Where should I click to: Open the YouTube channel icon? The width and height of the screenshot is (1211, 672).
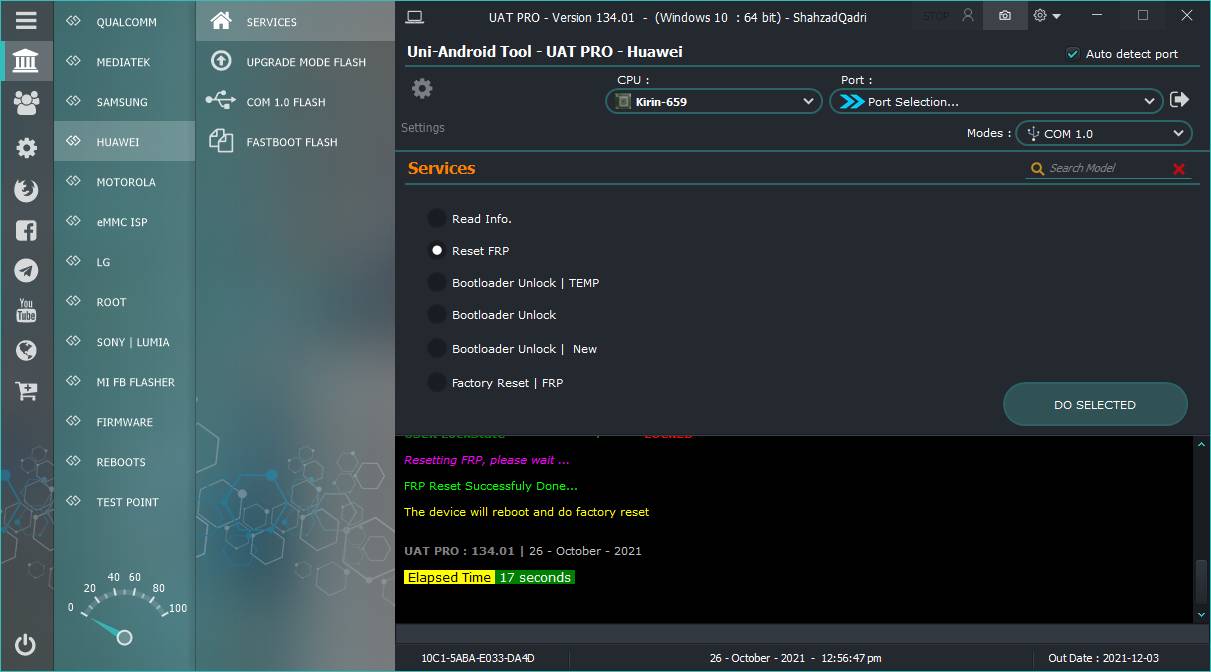[x=26, y=310]
